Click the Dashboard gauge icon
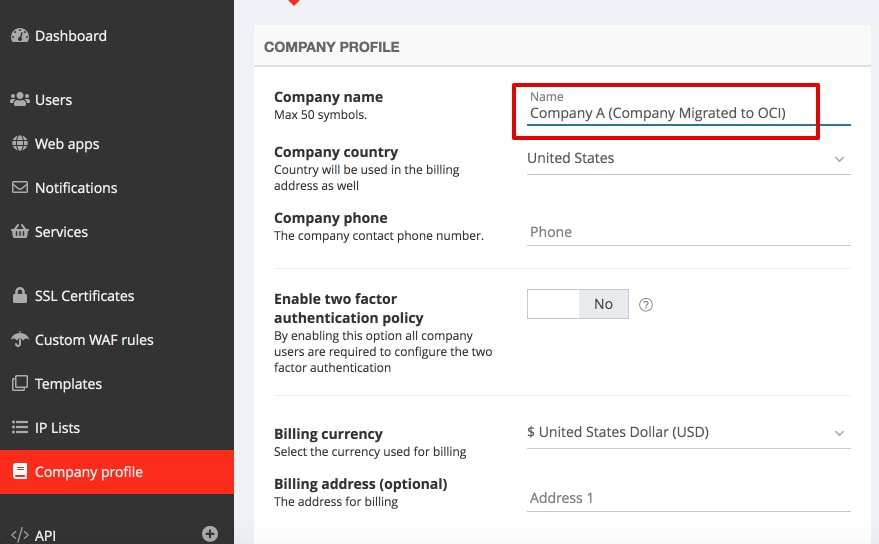The height and width of the screenshot is (544, 879). 19,36
